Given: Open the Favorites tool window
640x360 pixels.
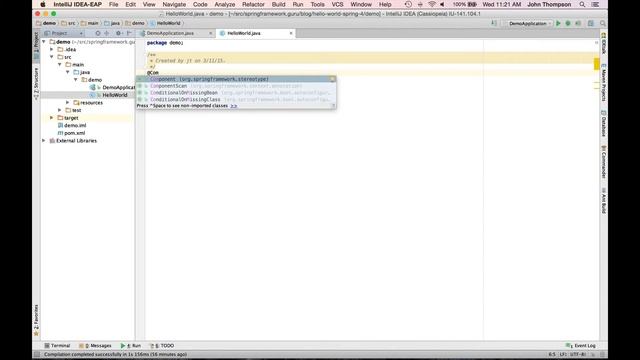Looking at the screenshot, I should [36, 321].
